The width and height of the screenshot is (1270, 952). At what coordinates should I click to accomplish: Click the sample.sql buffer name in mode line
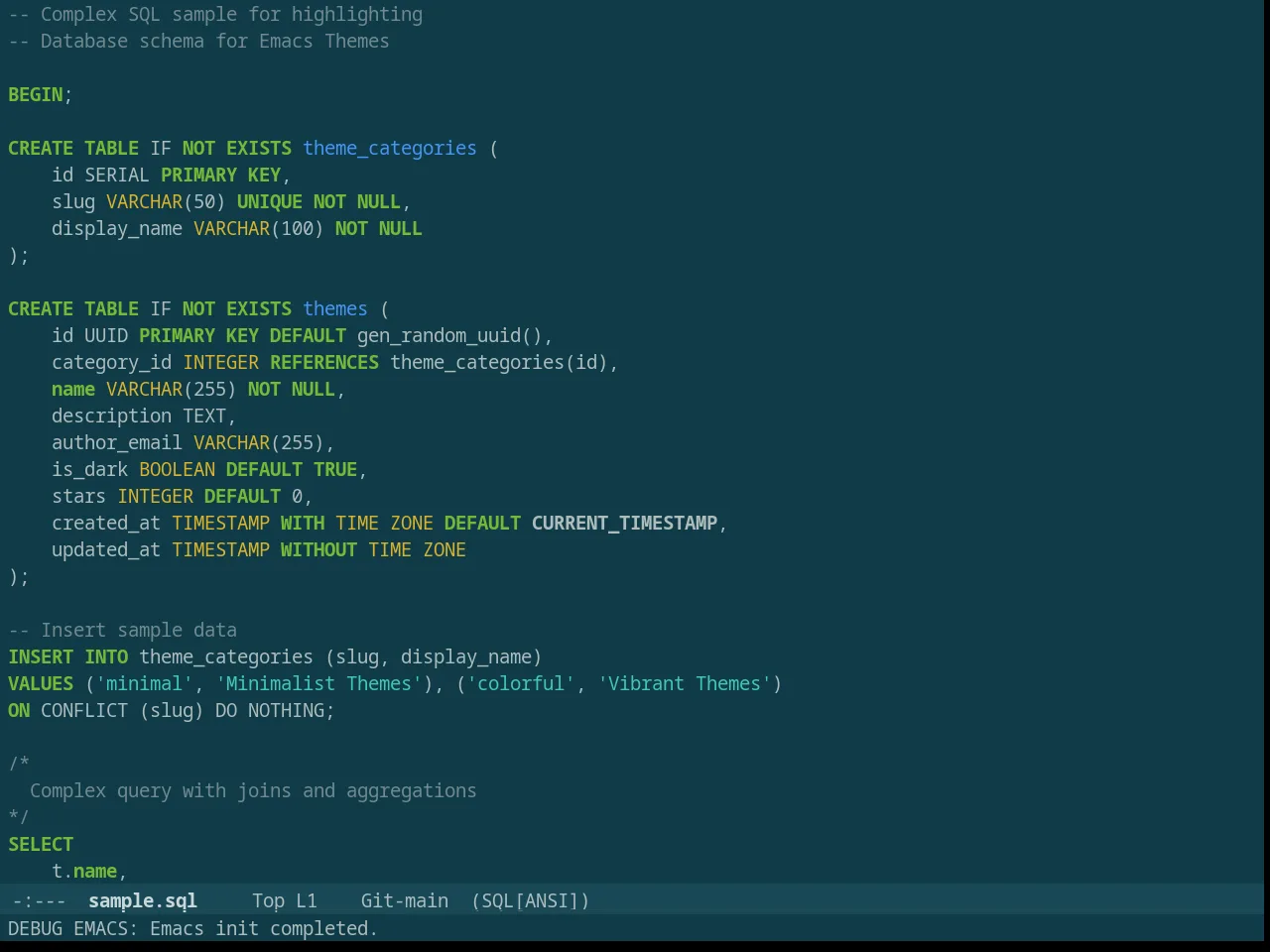142,900
